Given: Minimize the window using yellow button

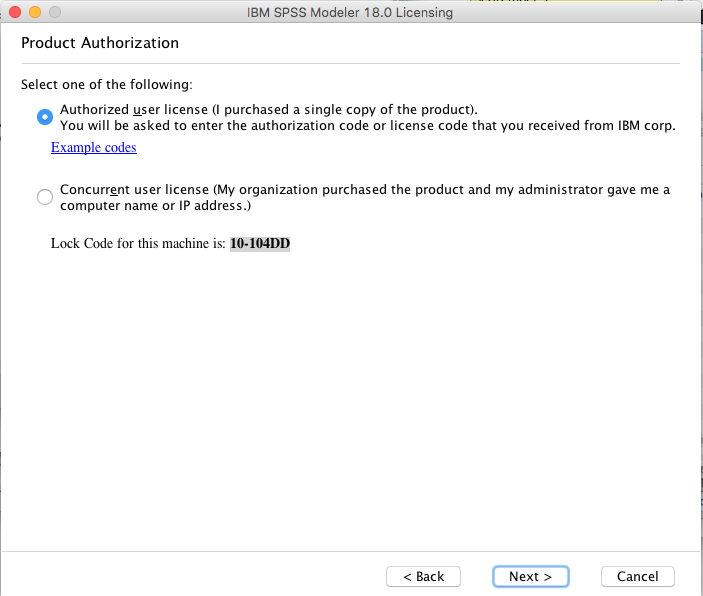Looking at the screenshot, I should (34, 12).
